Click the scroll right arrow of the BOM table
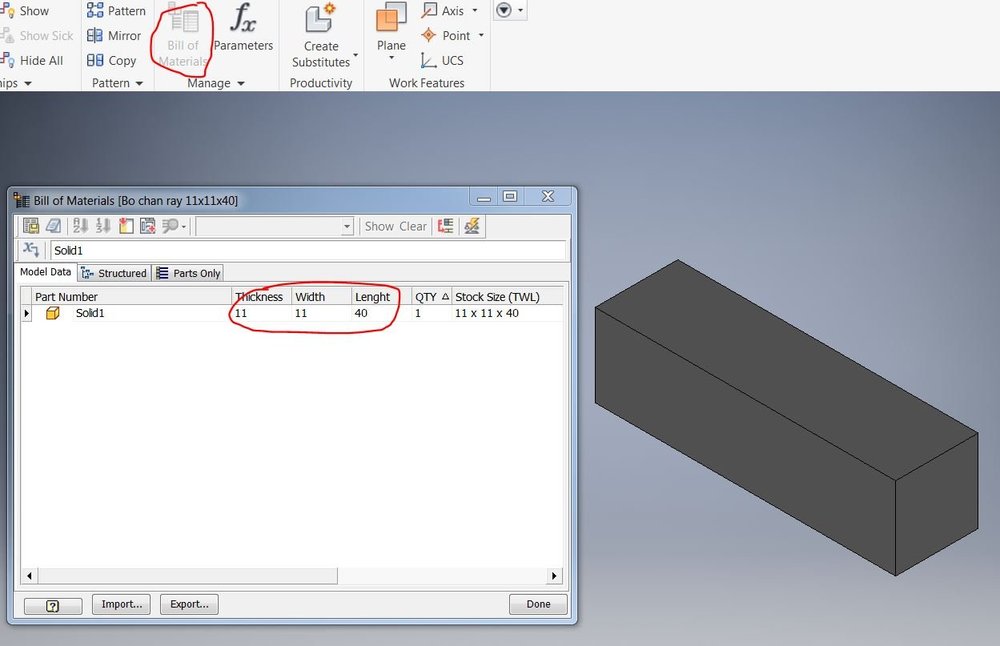 click(554, 576)
